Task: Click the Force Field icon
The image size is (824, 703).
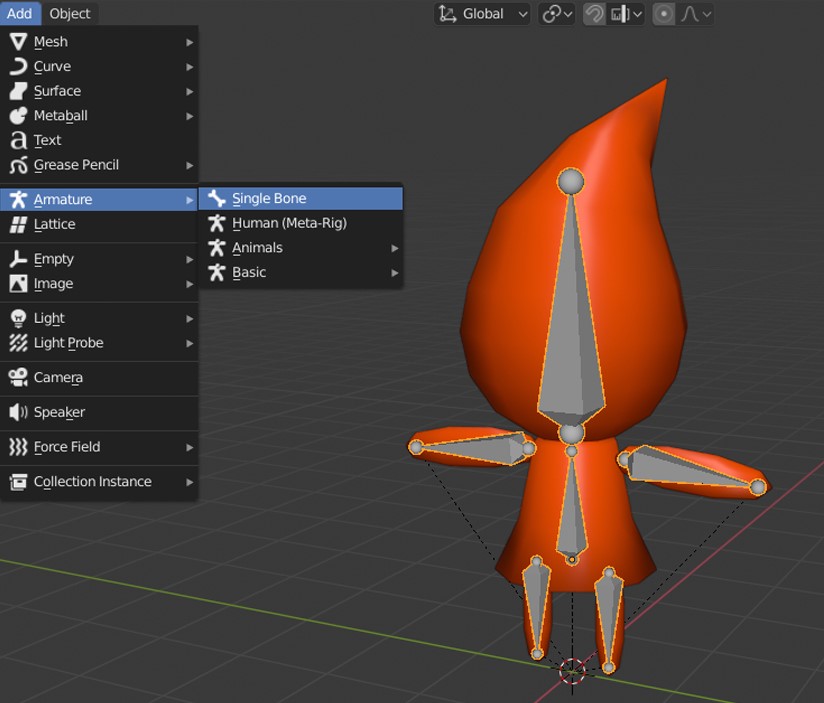Action: pyautogui.click(x=18, y=447)
